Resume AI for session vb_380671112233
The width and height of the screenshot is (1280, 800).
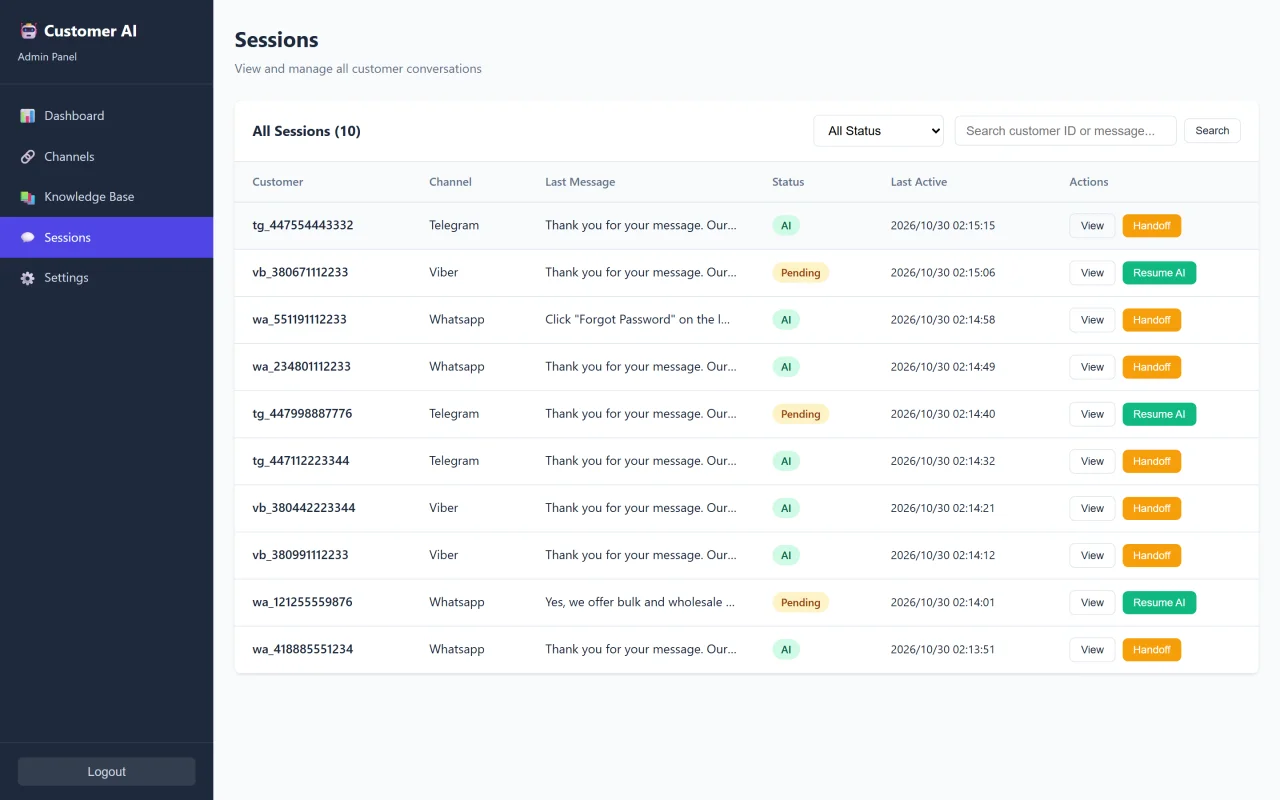1159,273
